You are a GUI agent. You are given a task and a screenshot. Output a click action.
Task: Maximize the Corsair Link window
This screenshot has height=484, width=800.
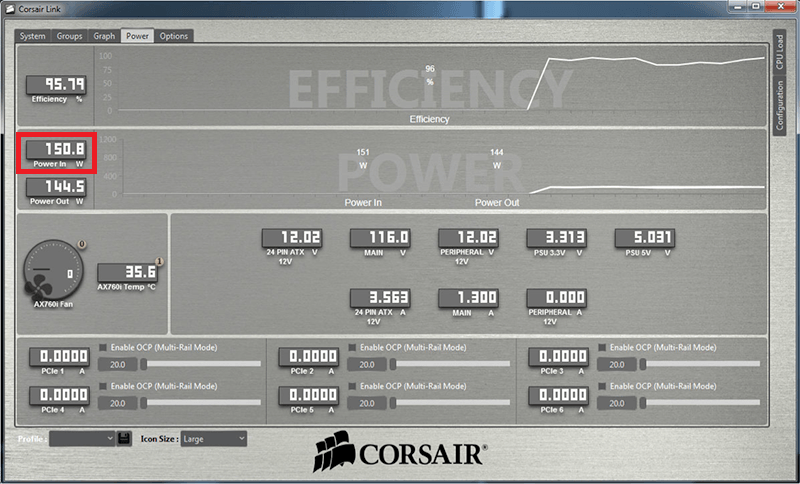tap(756, 6)
